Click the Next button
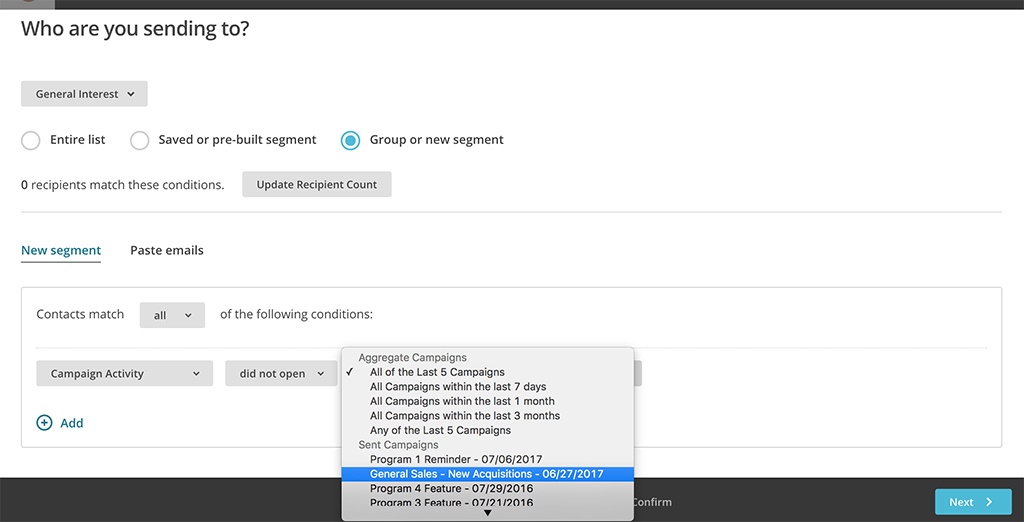The width and height of the screenshot is (1024, 522). tap(973, 502)
